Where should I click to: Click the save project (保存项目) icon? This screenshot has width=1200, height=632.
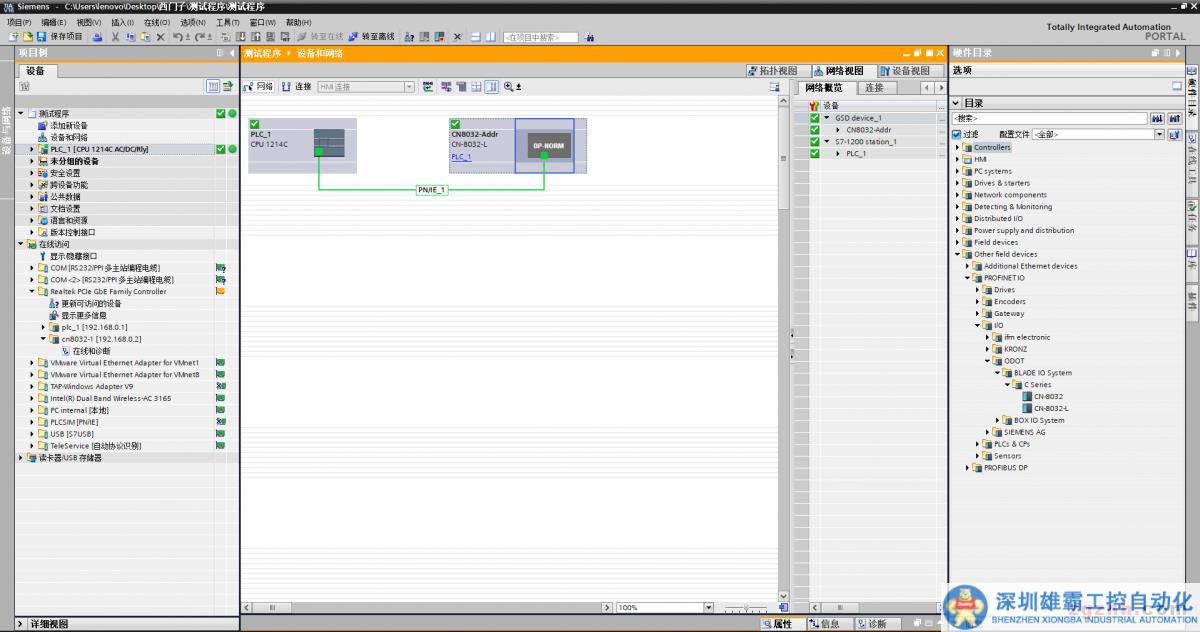(x=61, y=37)
